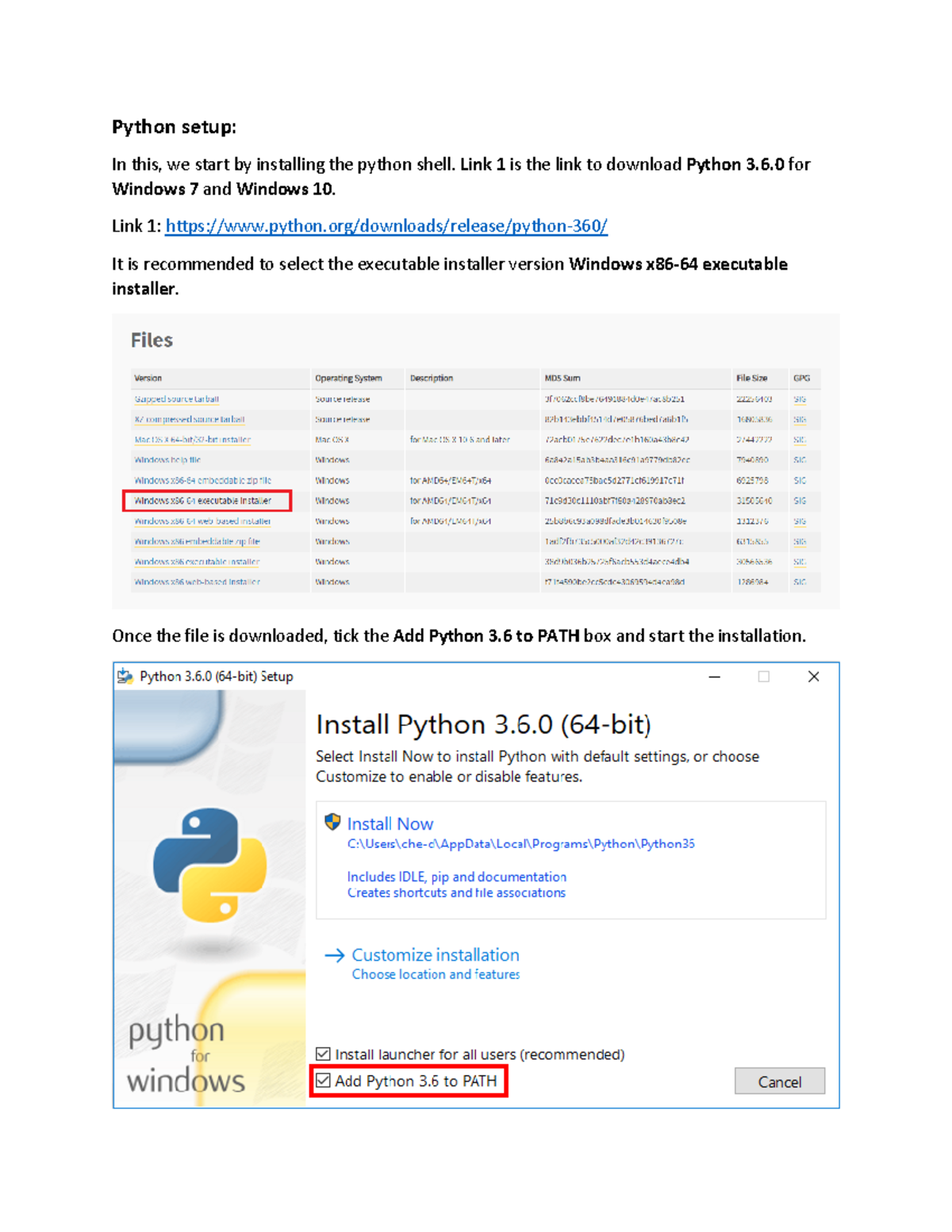This screenshot has width=952, height=1232.
Task: Click the maximize box on the setup dialog
Action: coord(763,676)
